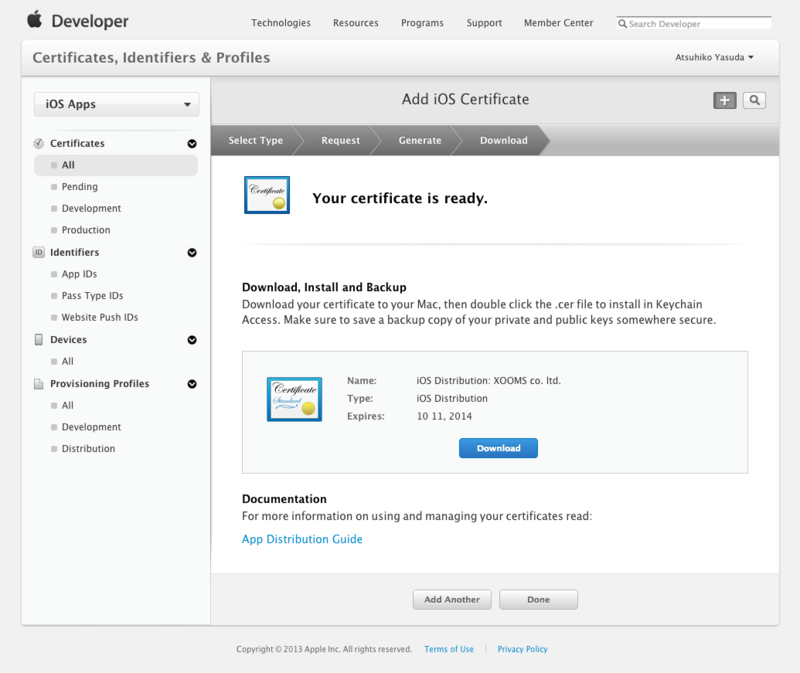Click the Select Type step
The height and width of the screenshot is (673, 800).
255,140
